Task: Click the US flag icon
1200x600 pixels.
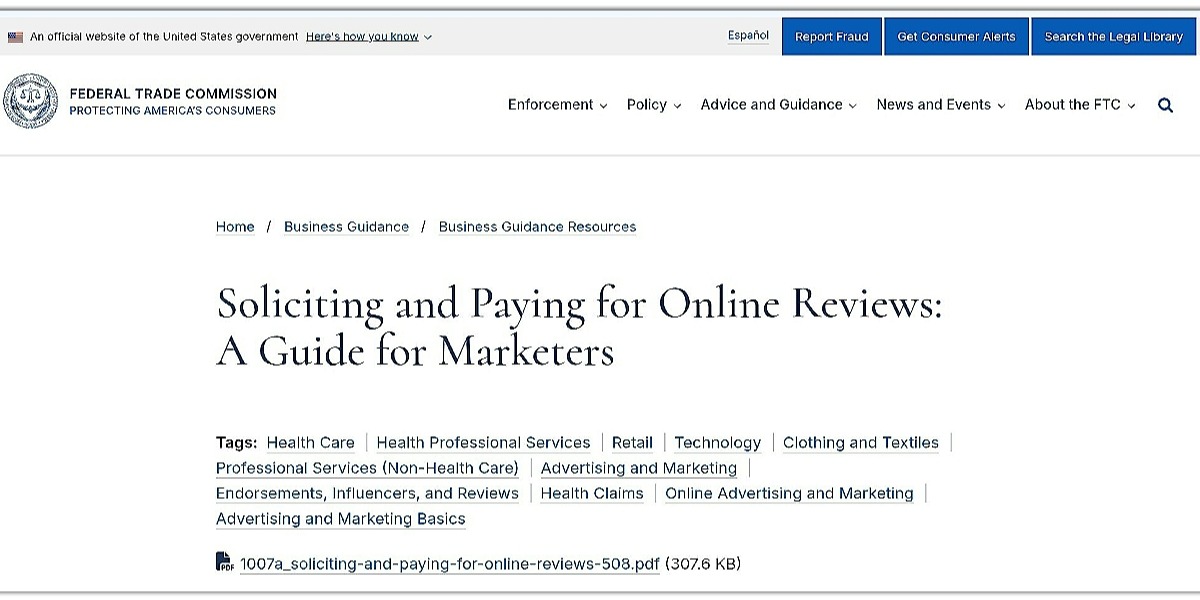Action: point(15,37)
